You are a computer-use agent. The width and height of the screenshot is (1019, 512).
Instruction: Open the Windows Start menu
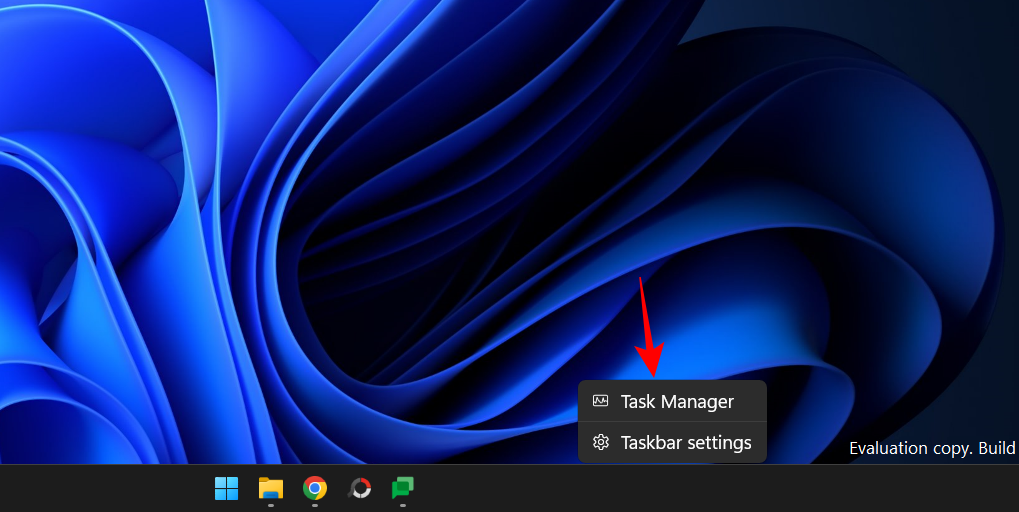226,488
